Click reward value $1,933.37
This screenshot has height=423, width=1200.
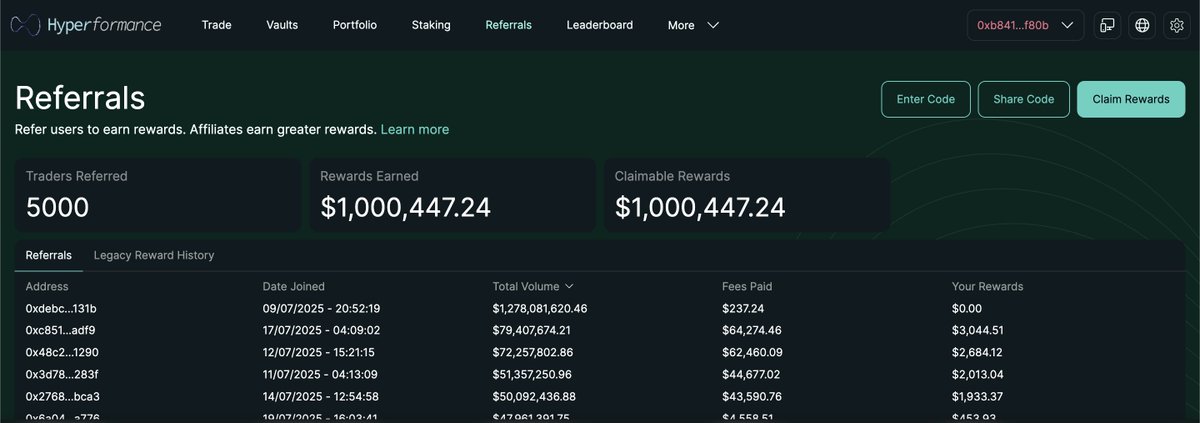coord(977,396)
